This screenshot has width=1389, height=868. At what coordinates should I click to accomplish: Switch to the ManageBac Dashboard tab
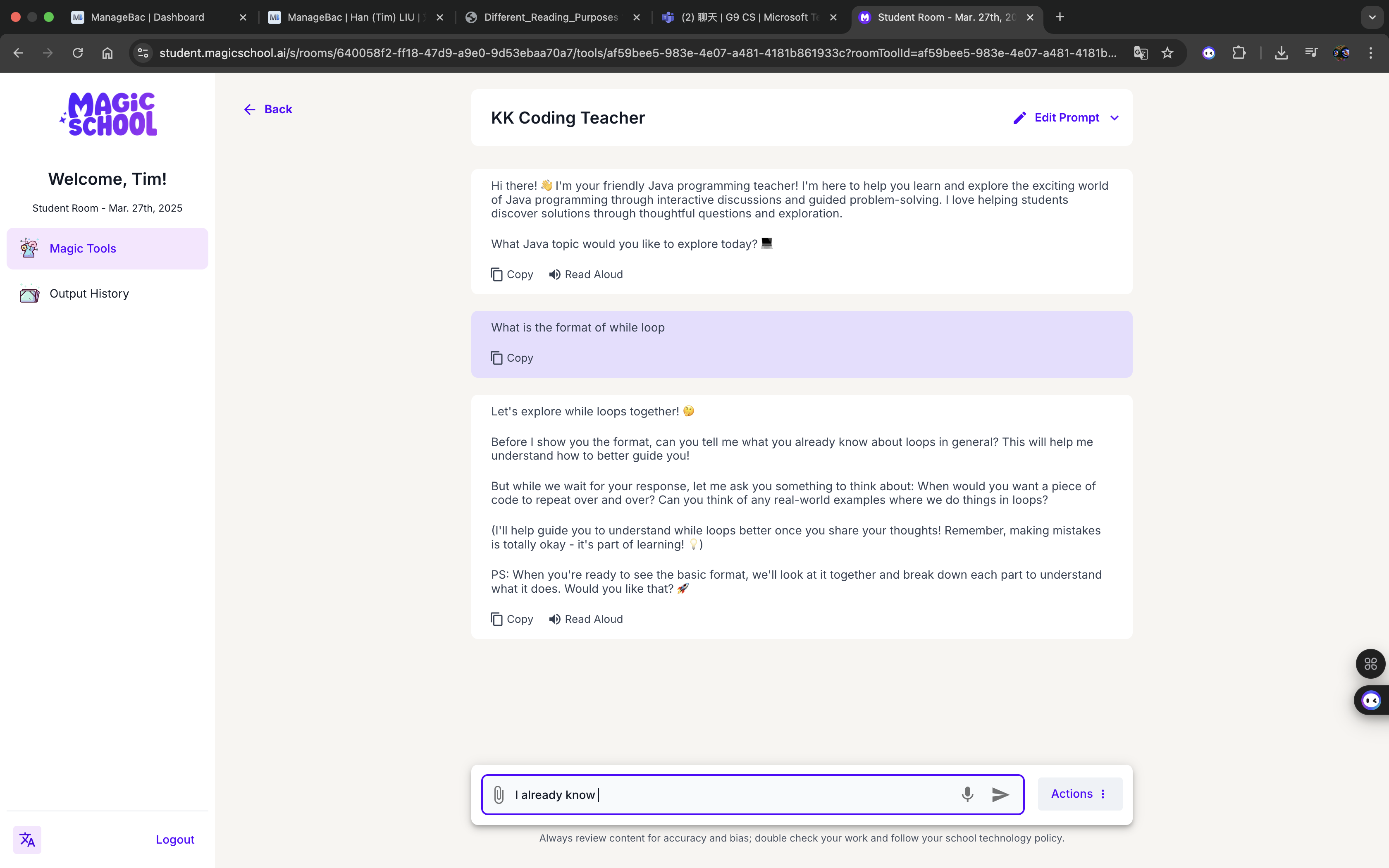click(x=147, y=17)
